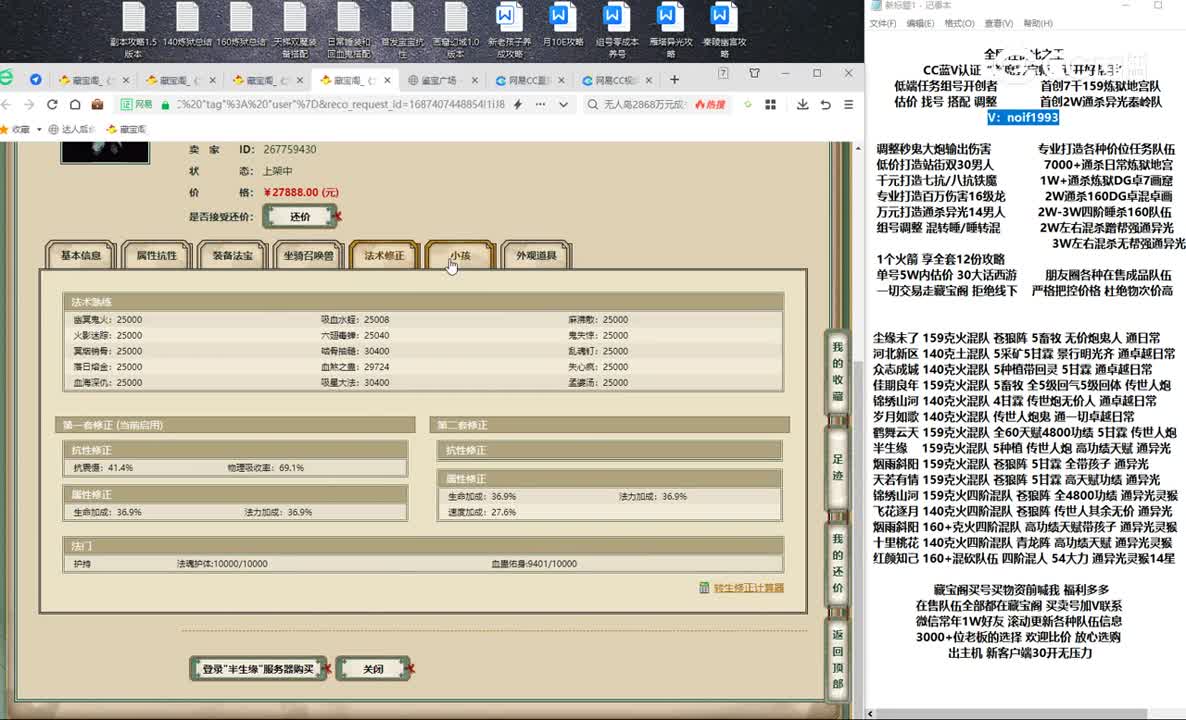The width and height of the screenshot is (1186, 720).
Task: Click the 还价 bargain button
Action: (300, 216)
